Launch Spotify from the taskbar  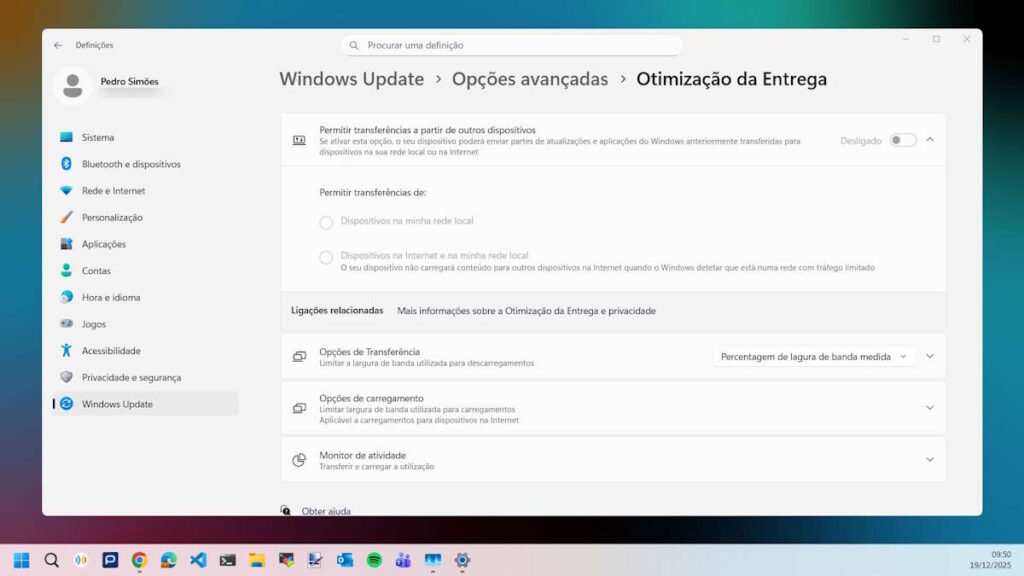pos(374,560)
